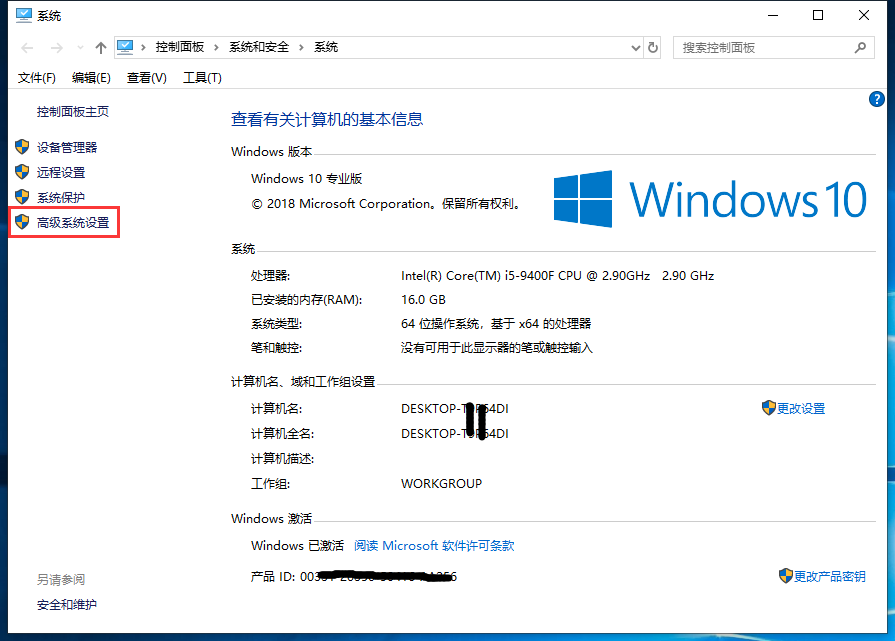Select the text Windows 10 专业版
Image resolution: width=895 pixels, height=641 pixels.
click(x=307, y=179)
